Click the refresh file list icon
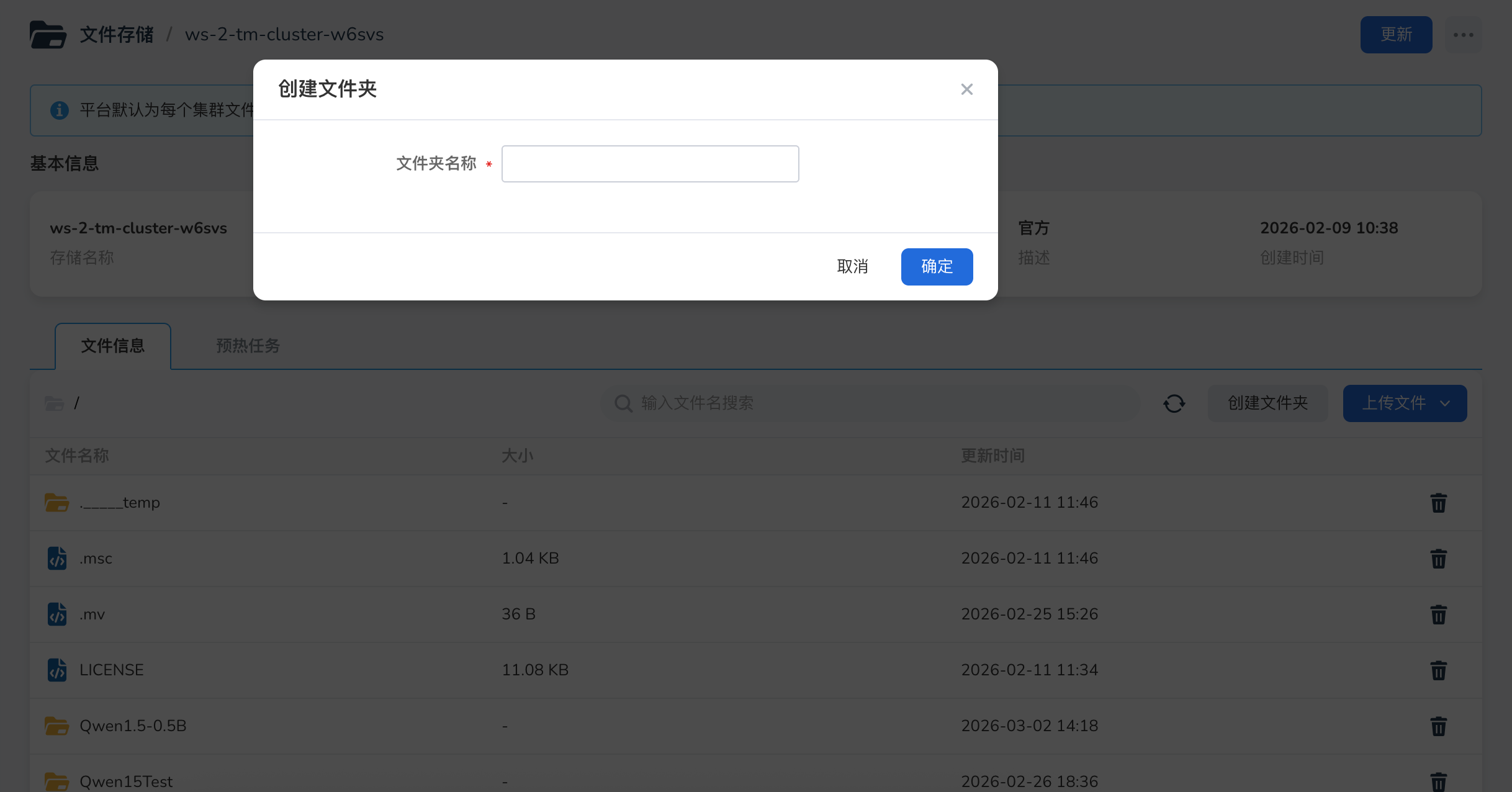 point(1174,403)
